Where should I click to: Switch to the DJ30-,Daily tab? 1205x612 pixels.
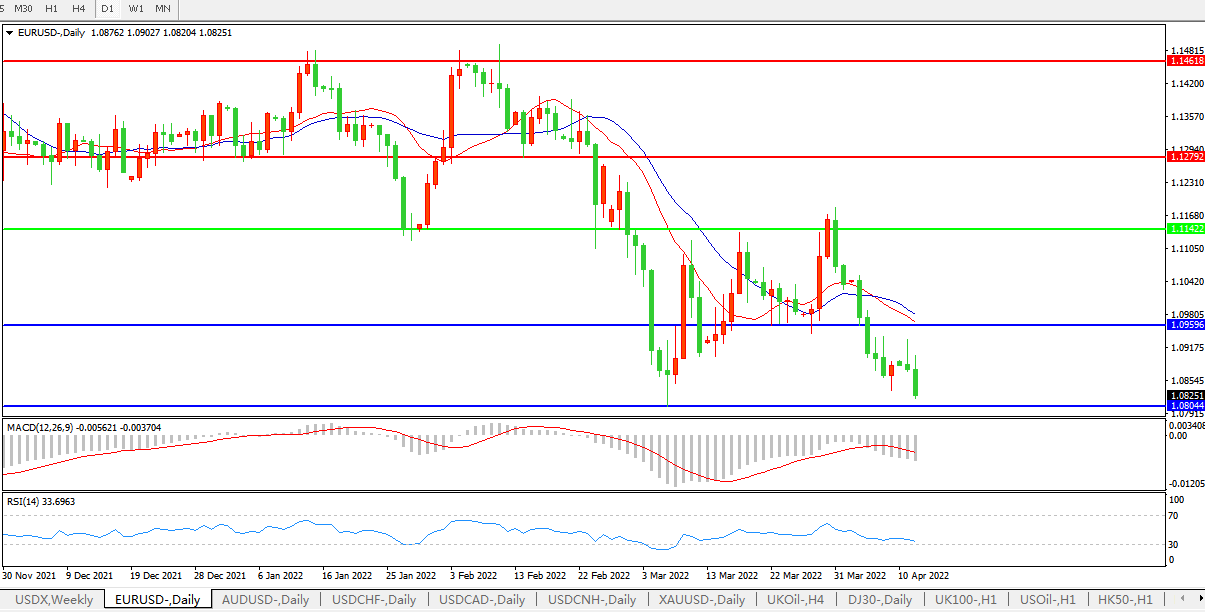880,600
